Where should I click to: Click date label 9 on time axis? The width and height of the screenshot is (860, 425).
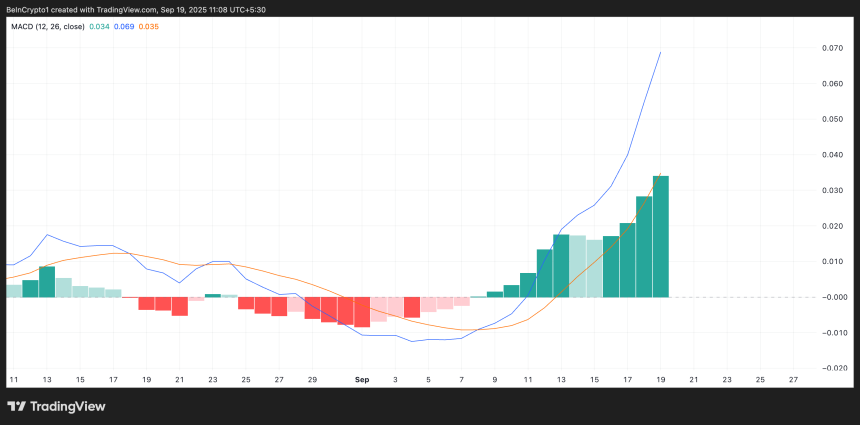pyautogui.click(x=495, y=380)
